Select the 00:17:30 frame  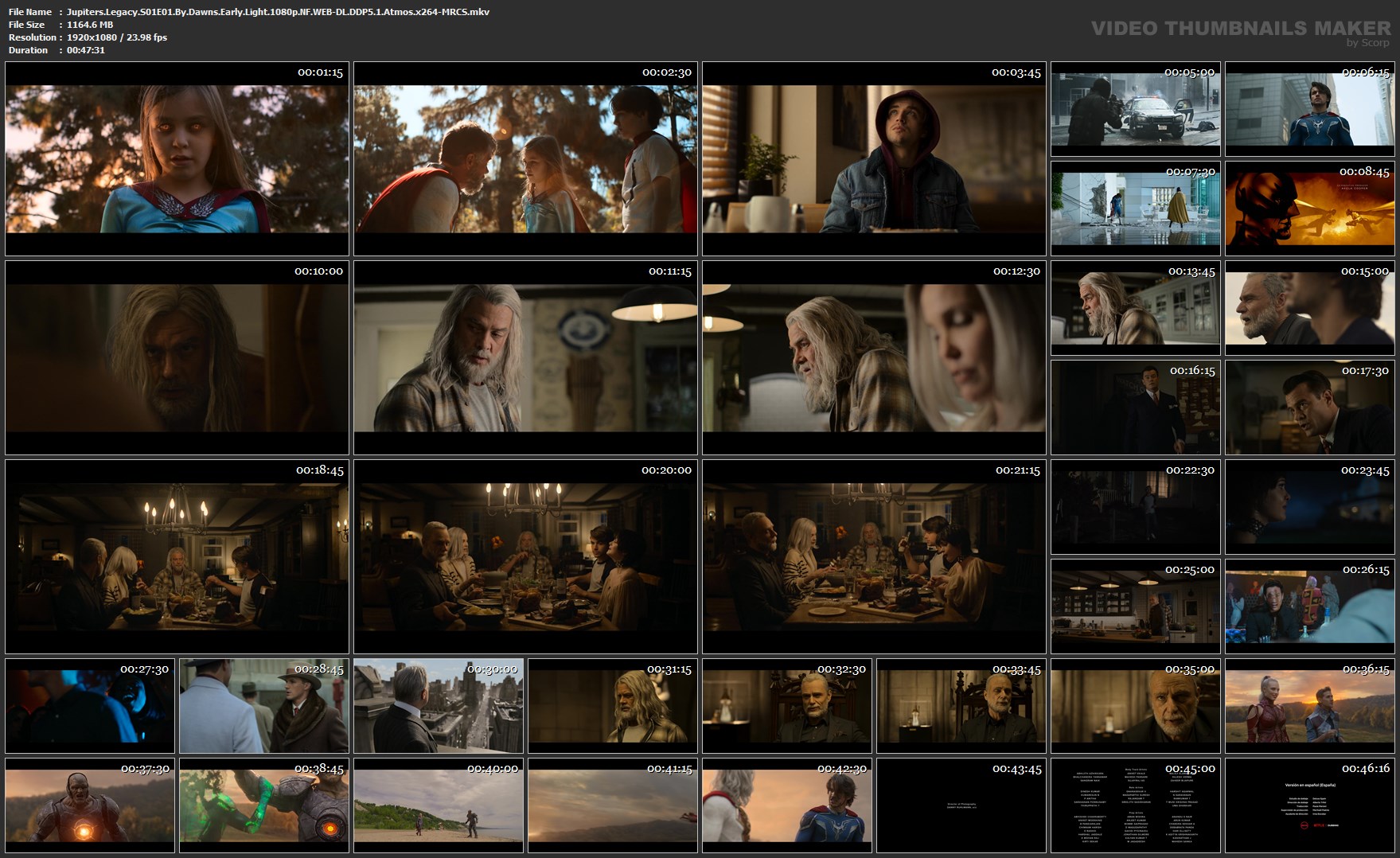1310,408
